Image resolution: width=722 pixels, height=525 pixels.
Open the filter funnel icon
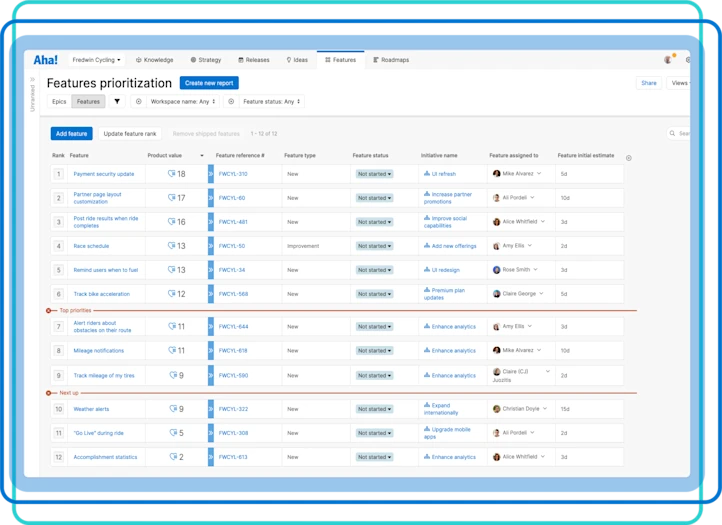pos(117,101)
